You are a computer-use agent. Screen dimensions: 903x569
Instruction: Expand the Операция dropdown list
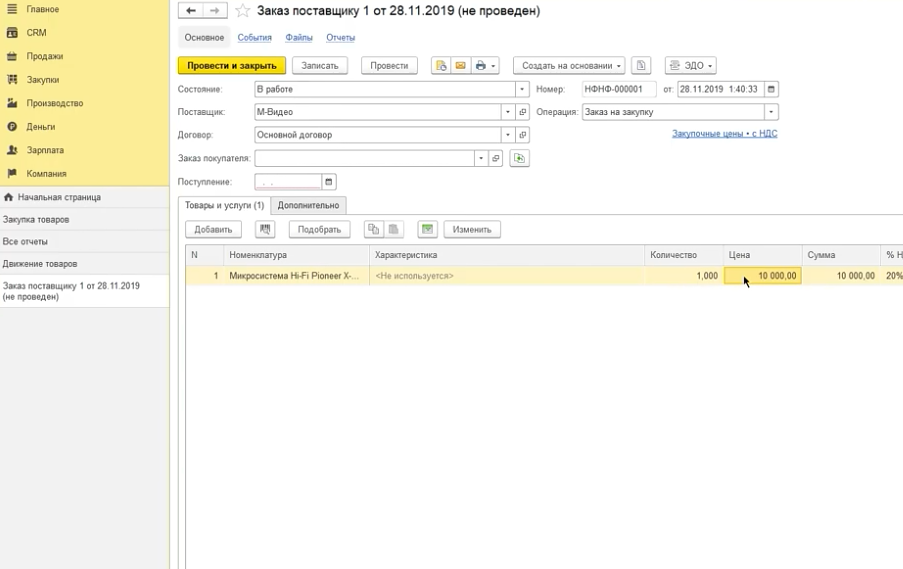(770, 113)
